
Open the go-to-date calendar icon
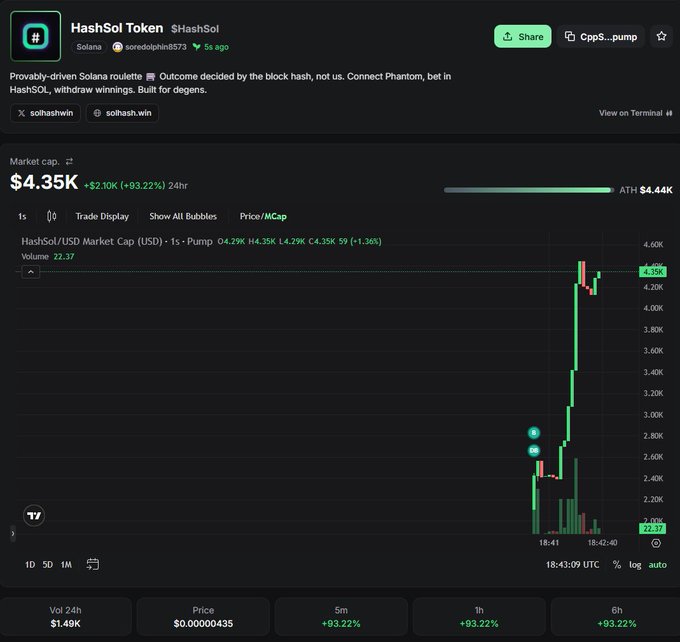click(x=93, y=564)
